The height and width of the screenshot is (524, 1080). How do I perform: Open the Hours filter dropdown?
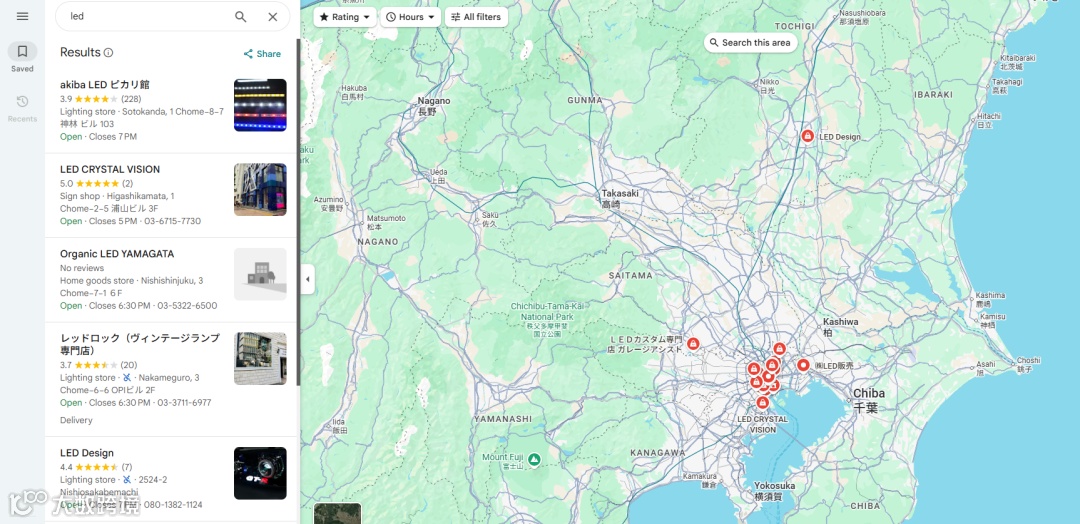pos(411,17)
